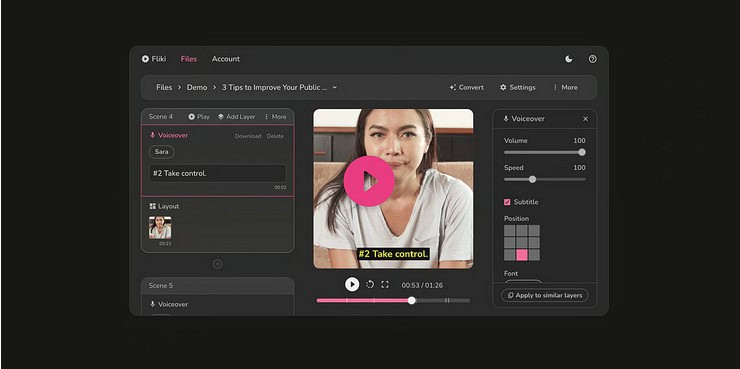Click the '#2 Take control.' text field
The image size is (740, 369).
pyautogui.click(x=218, y=173)
